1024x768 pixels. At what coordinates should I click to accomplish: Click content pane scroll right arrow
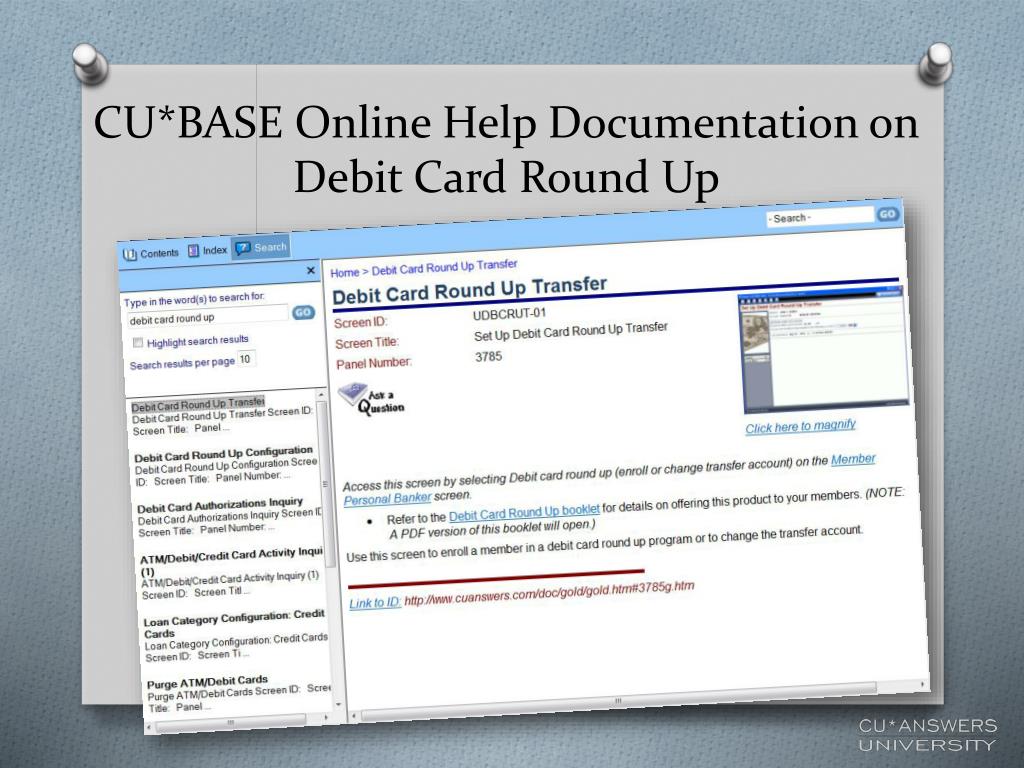(x=923, y=684)
